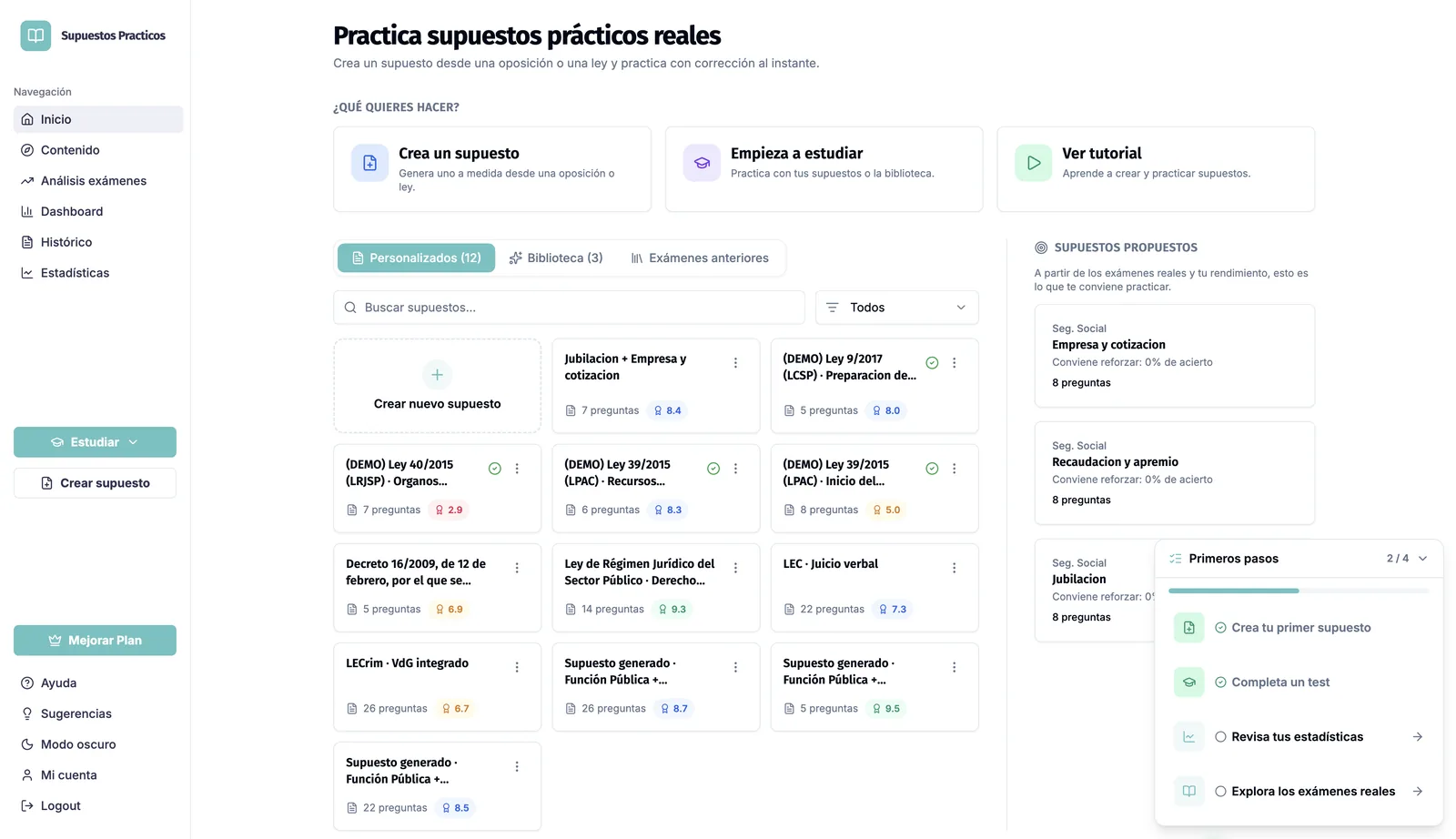Click the Supuestos Practicos book logo icon
The width and height of the screenshot is (1456, 839).
coord(35,35)
